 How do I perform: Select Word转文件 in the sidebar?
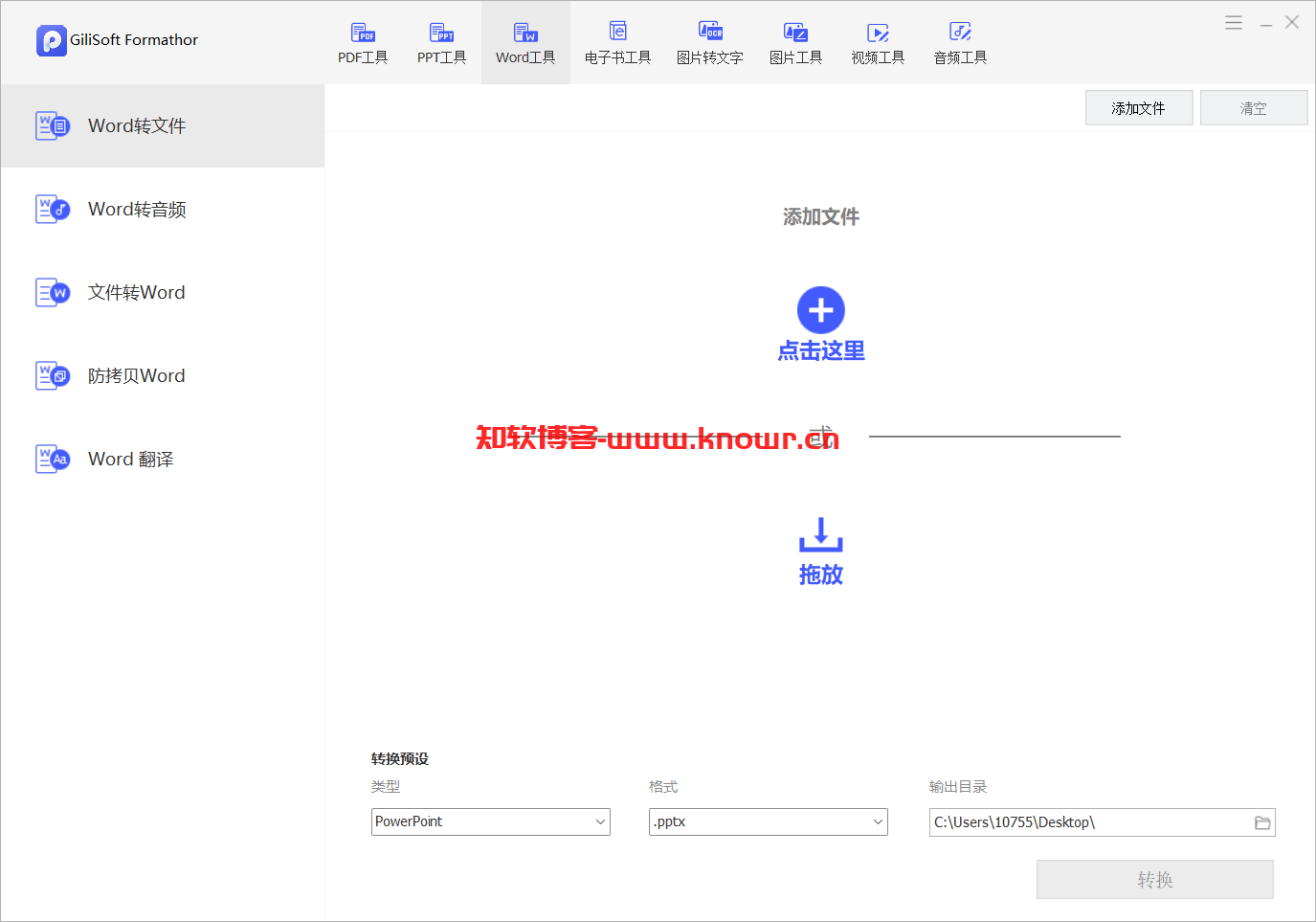[163, 125]
